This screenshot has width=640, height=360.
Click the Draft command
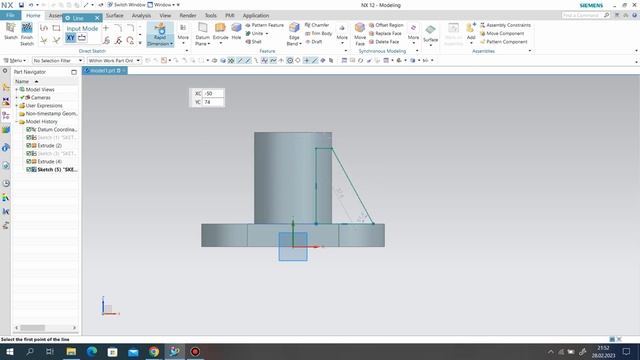click(314, 42)
